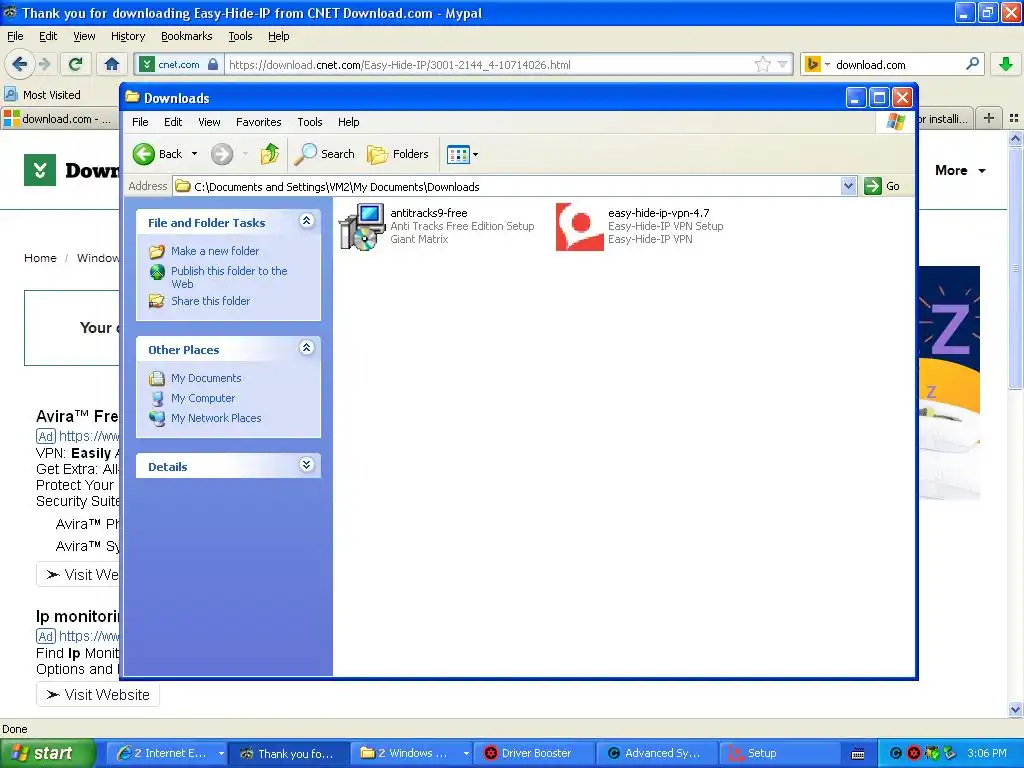1024x768 pixels.
Task: Open Tools menu in Downloads window
Action: 310,122
